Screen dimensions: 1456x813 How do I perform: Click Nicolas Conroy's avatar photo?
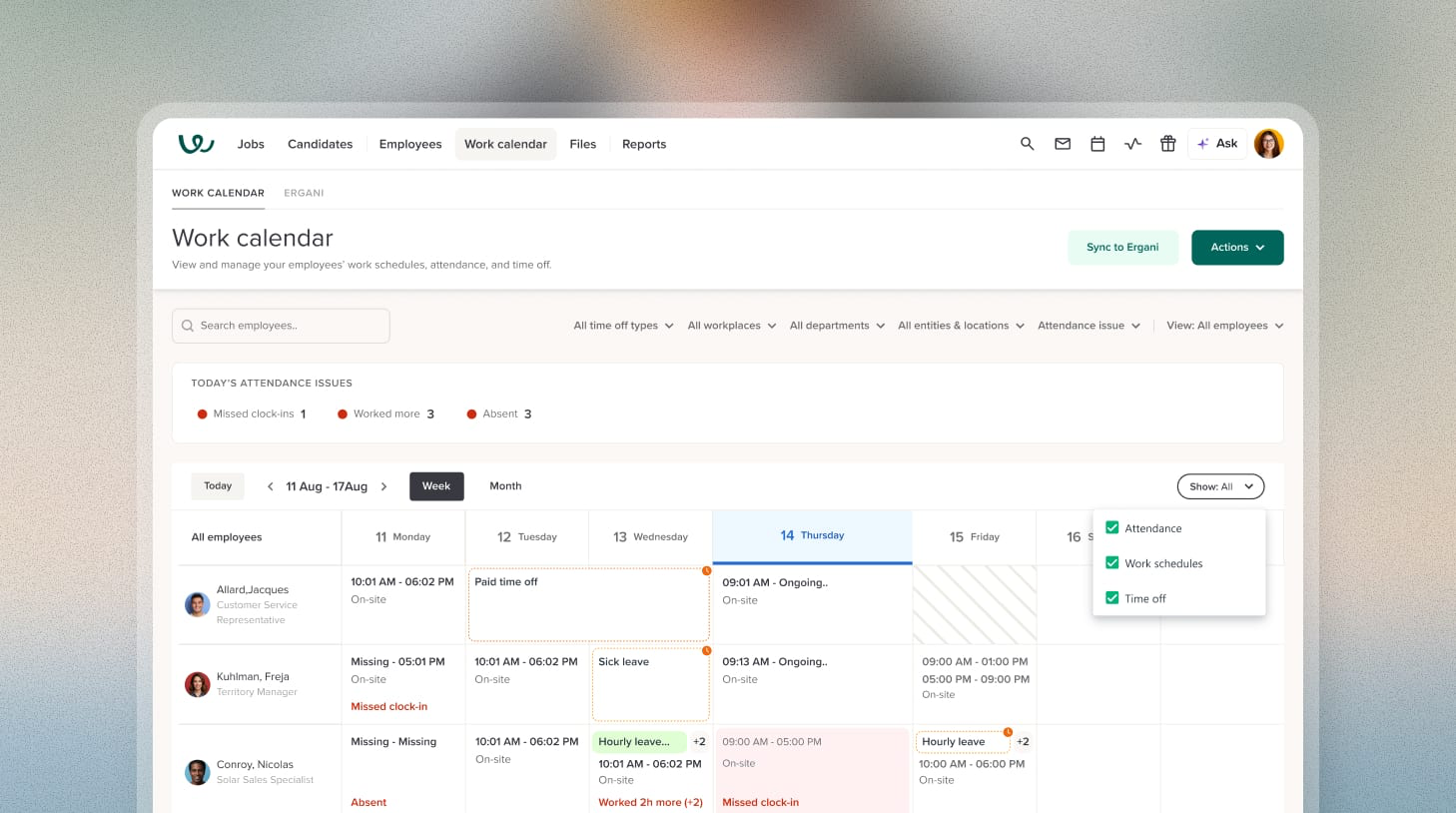(197, 772)
